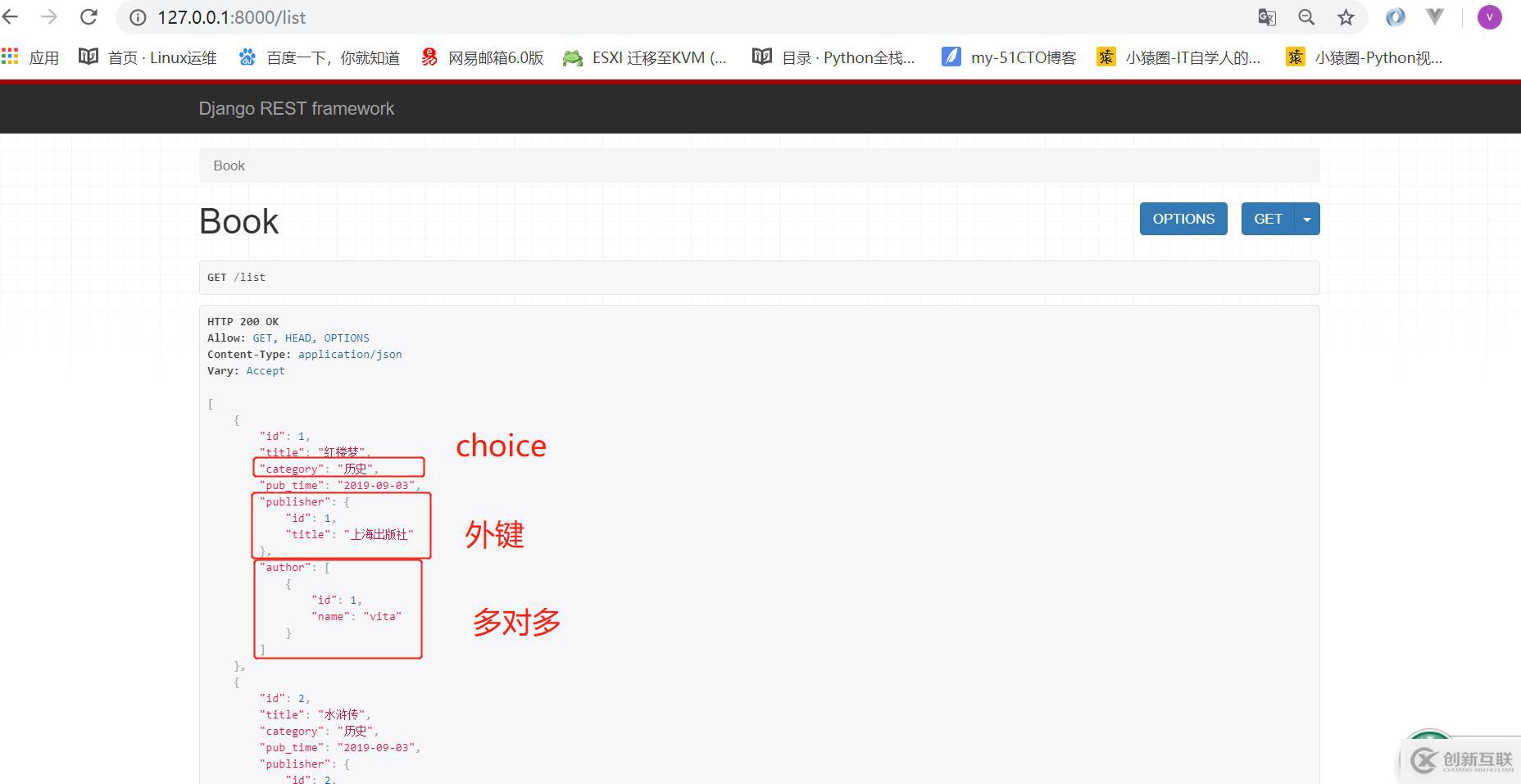The height and width of the screenshot is (784, 1521).
Task: Open the 小猿圈-Python视 bookmark
Action: [1364, 57]
